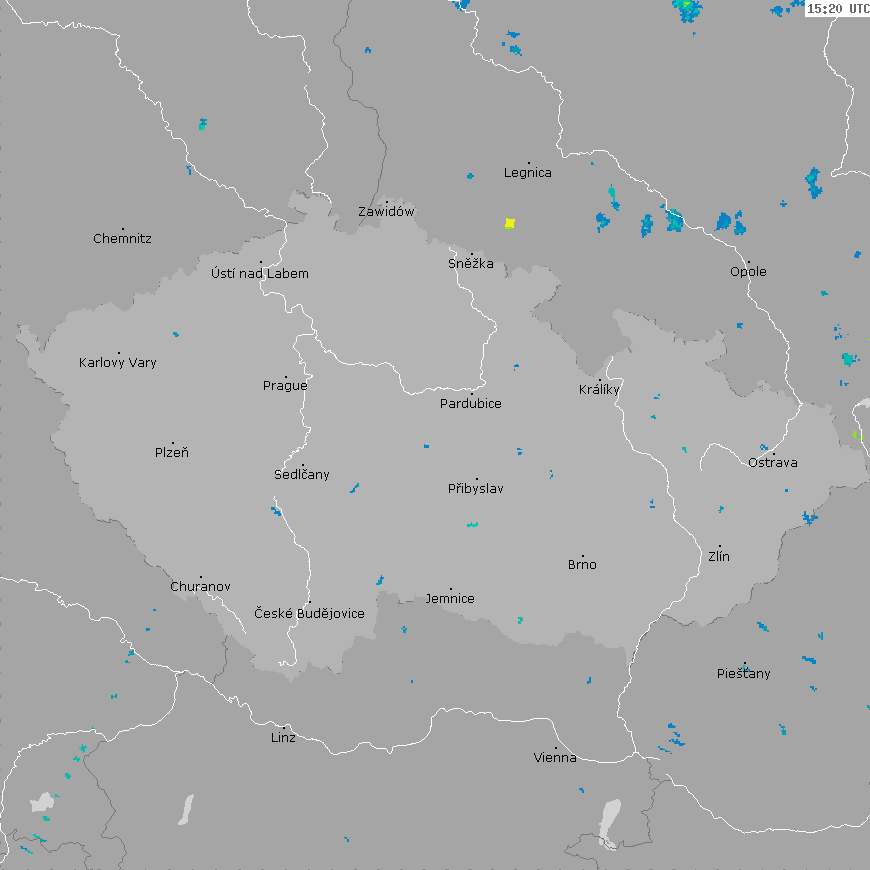Click the yellow radar echo near Legnica
870x870 pixels.
coord(510,224)
